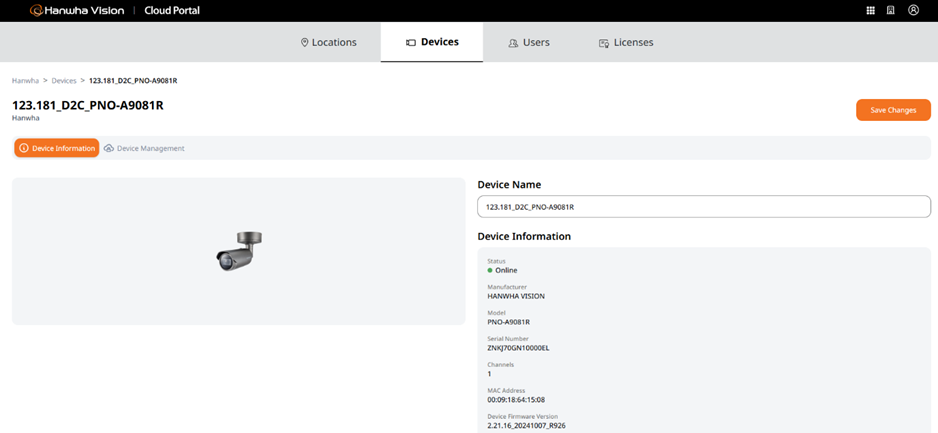The width and height of the screenshot is (938, 433).
Task: Click the page heading 123.181_D2C_PNO-A9081R
Action: (88, 105)
